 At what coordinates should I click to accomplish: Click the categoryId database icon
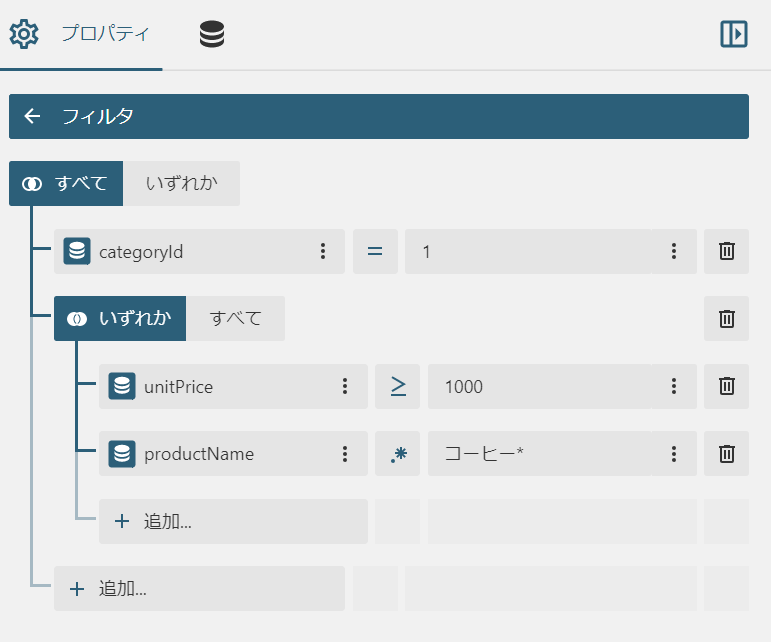pyautogui.click(x=77, y=251)
